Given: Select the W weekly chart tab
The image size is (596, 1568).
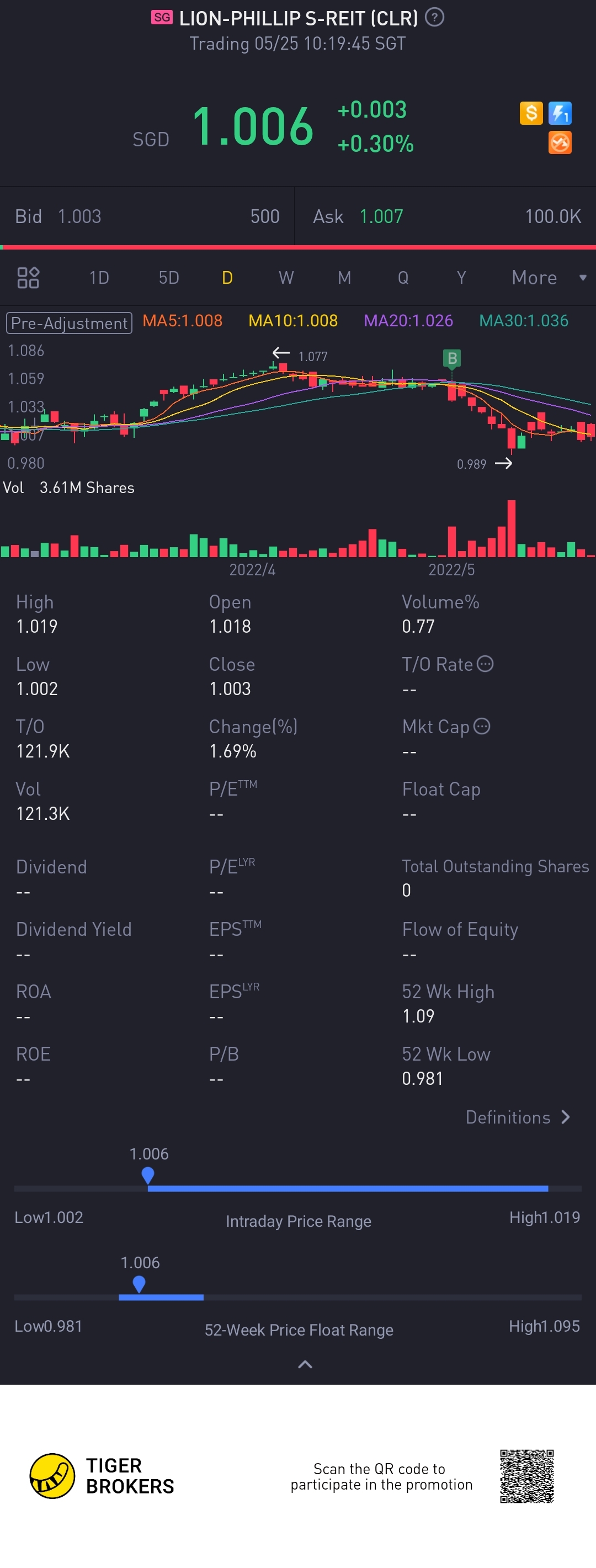Looking at the screenshot, I should (x=286, y=278).
